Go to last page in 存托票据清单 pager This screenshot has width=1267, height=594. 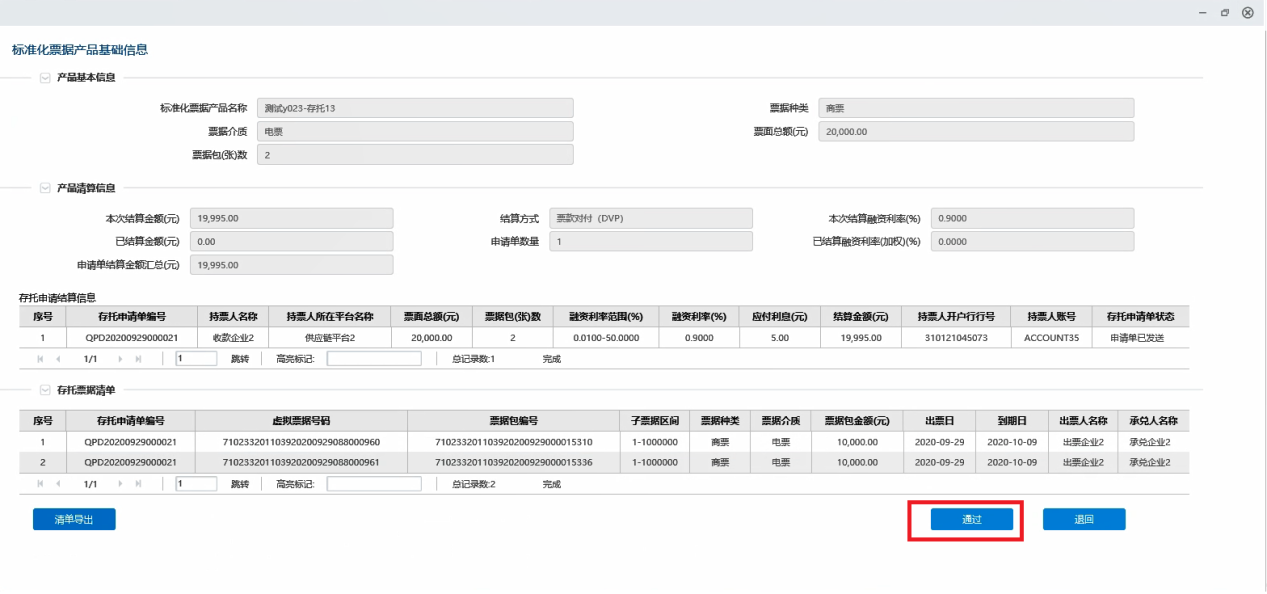[140, 484]
